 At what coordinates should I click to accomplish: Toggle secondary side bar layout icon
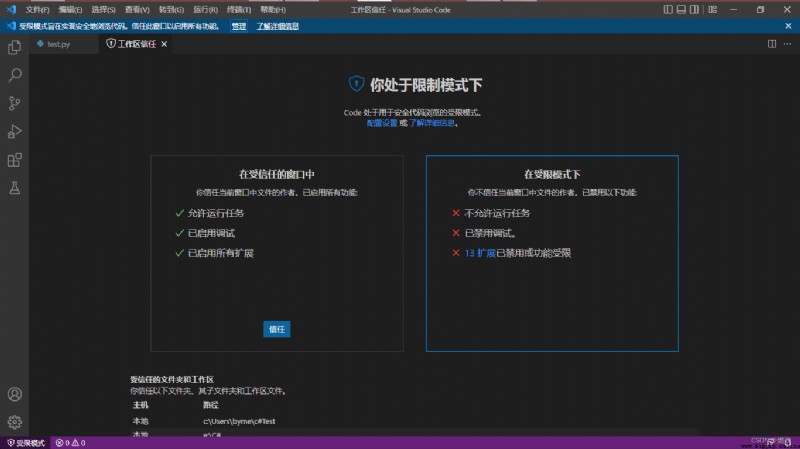694,9
